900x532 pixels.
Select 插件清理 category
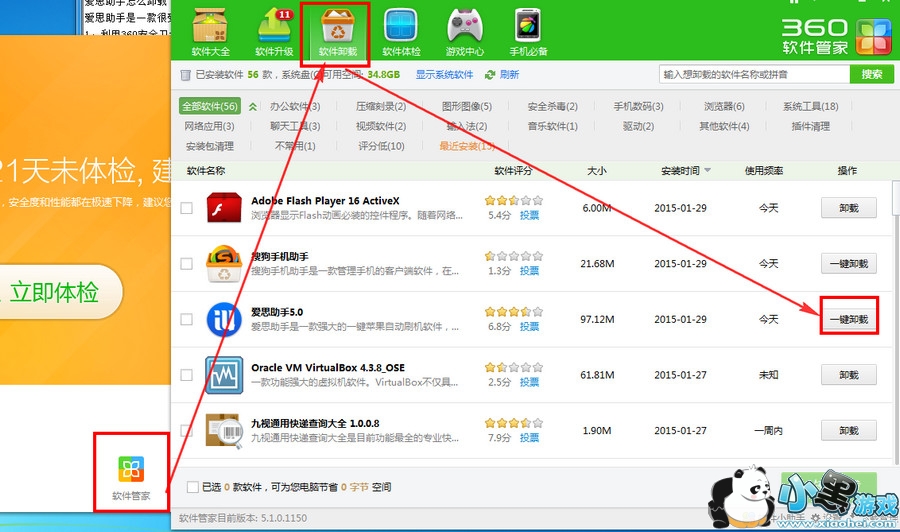pyautogui.click(x=810, y=126)
